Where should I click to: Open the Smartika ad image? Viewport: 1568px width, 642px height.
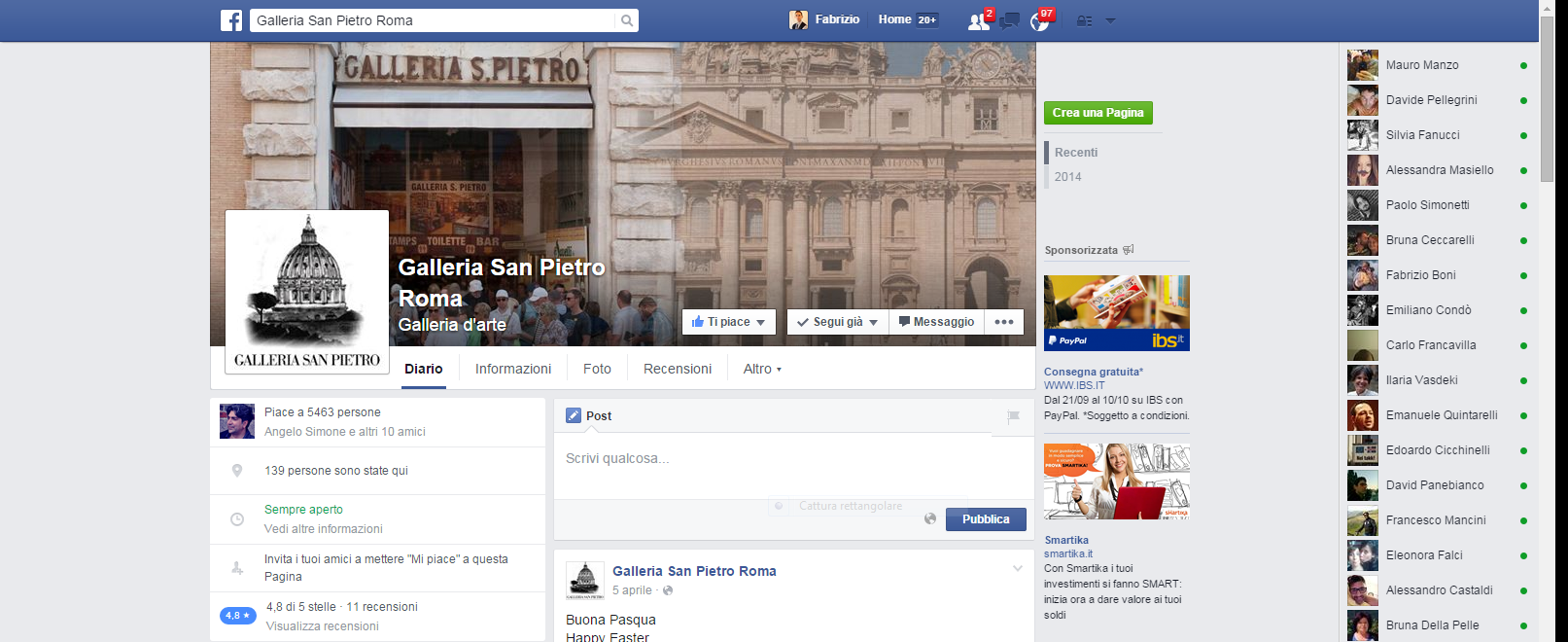point(1117,481)
